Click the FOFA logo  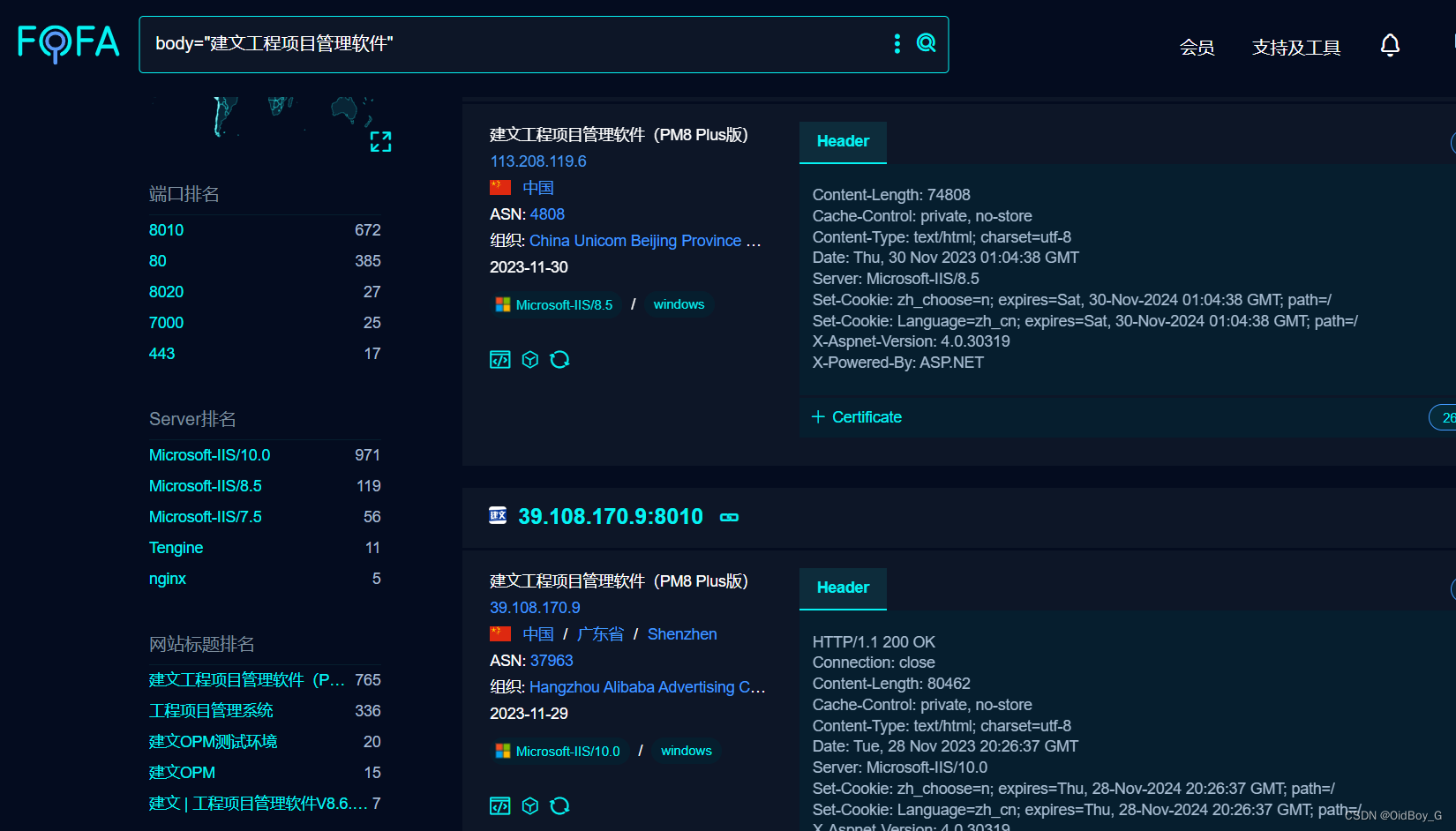tap(68, 42)
